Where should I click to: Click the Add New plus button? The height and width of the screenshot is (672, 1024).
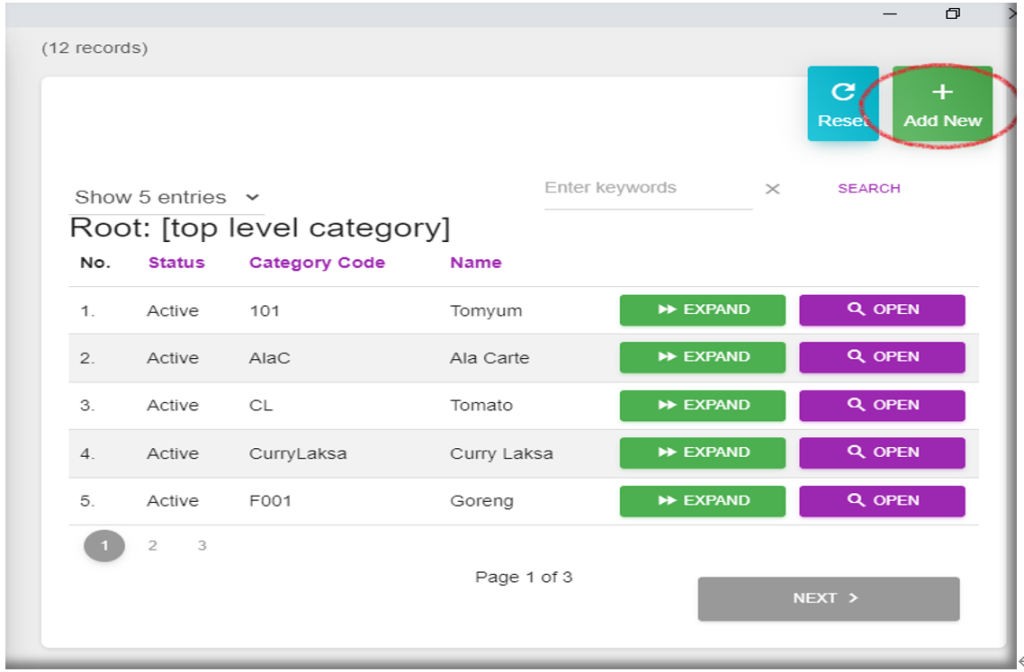click(942, 104)
